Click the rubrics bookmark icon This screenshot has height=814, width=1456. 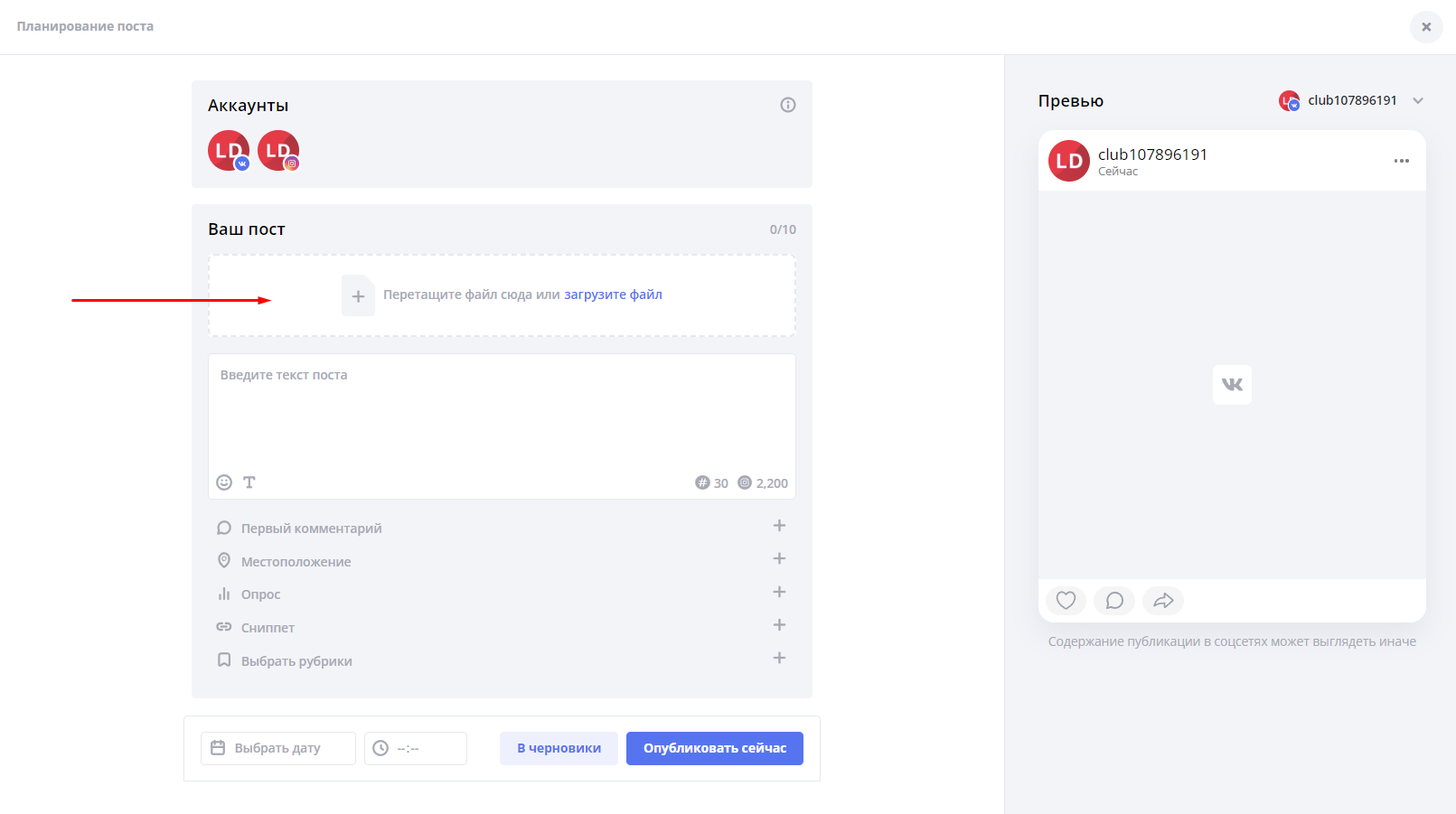pos(224,660)
